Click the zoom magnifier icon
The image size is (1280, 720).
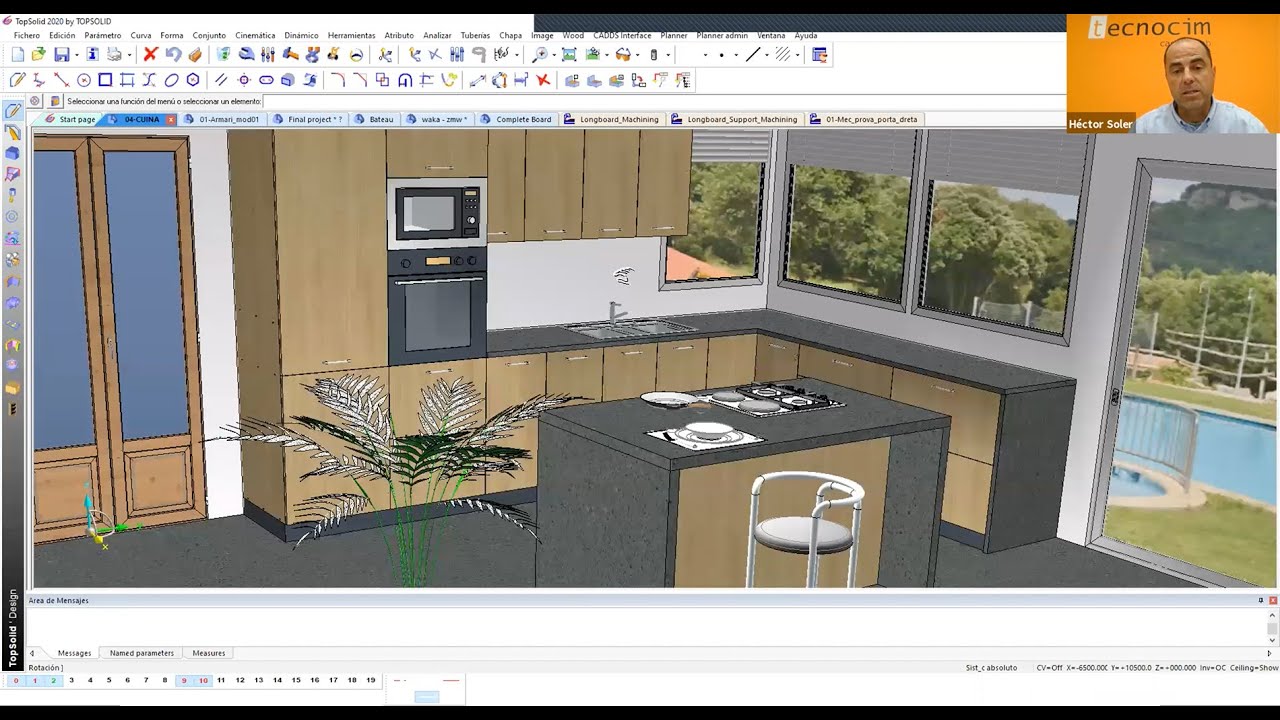click(540, 55)
